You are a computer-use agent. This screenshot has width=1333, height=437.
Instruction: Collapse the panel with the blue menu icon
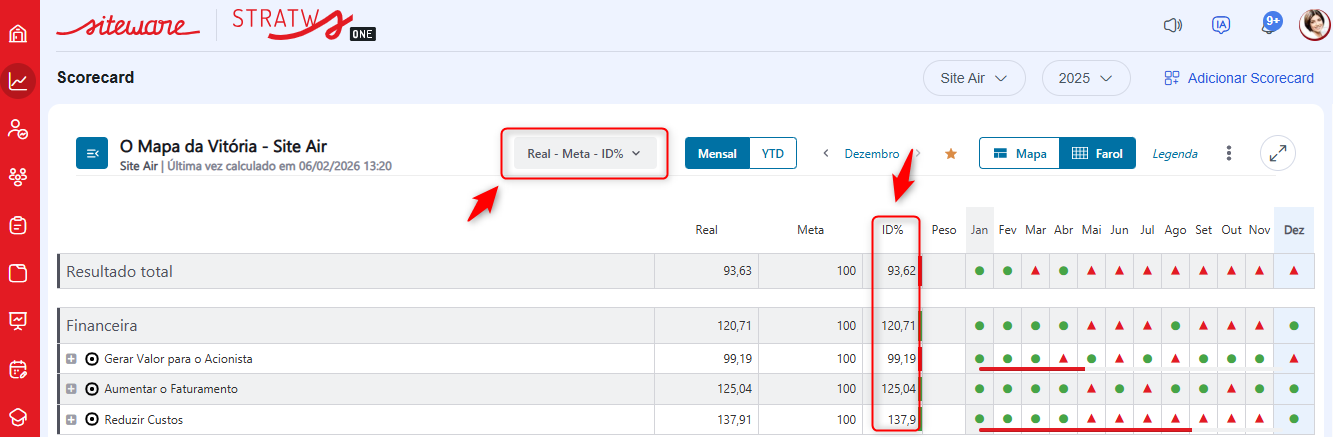pos(92,153)
